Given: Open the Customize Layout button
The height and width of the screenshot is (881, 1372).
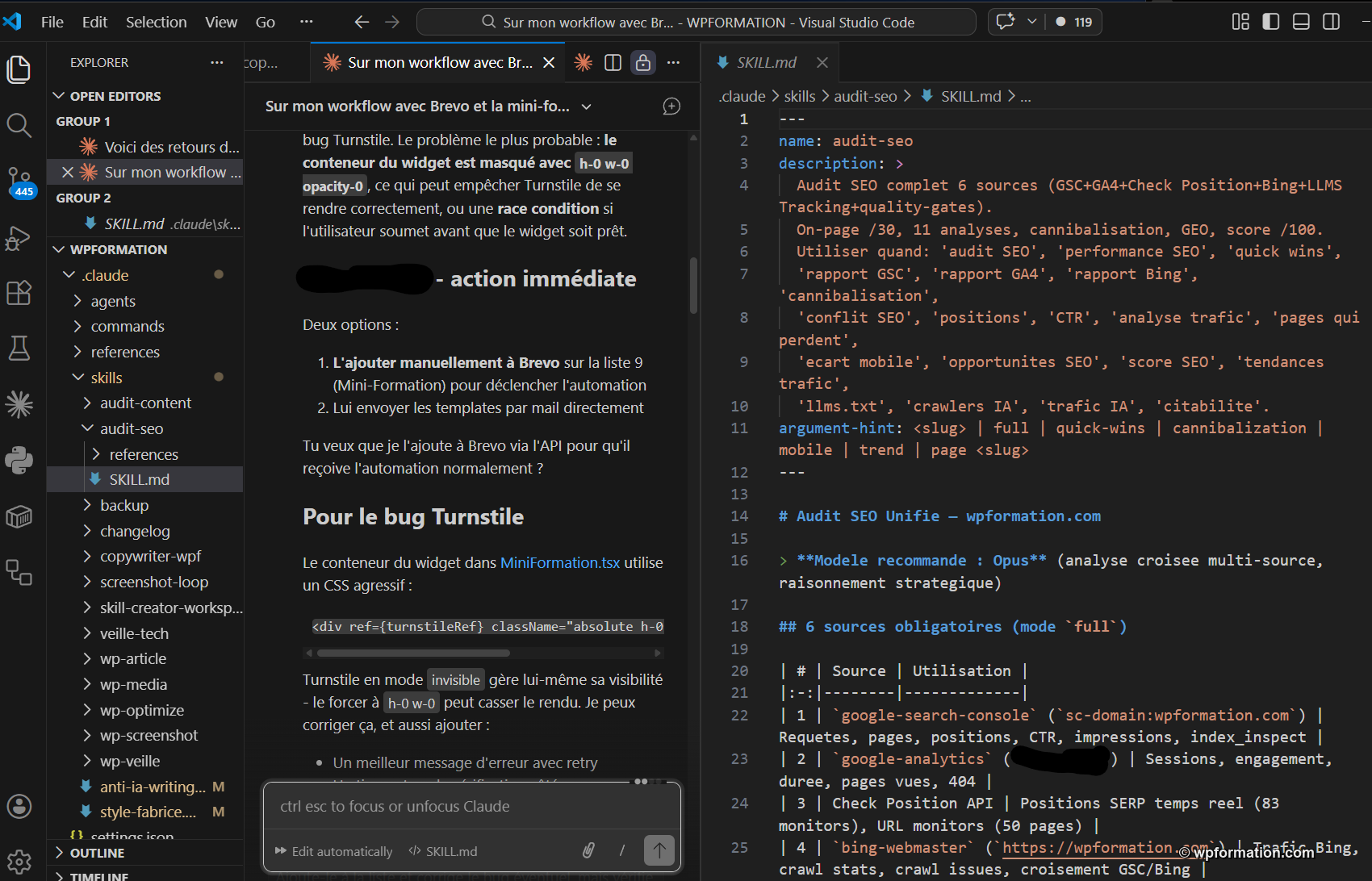Looking at the screenshot, I should (1240, 22).
